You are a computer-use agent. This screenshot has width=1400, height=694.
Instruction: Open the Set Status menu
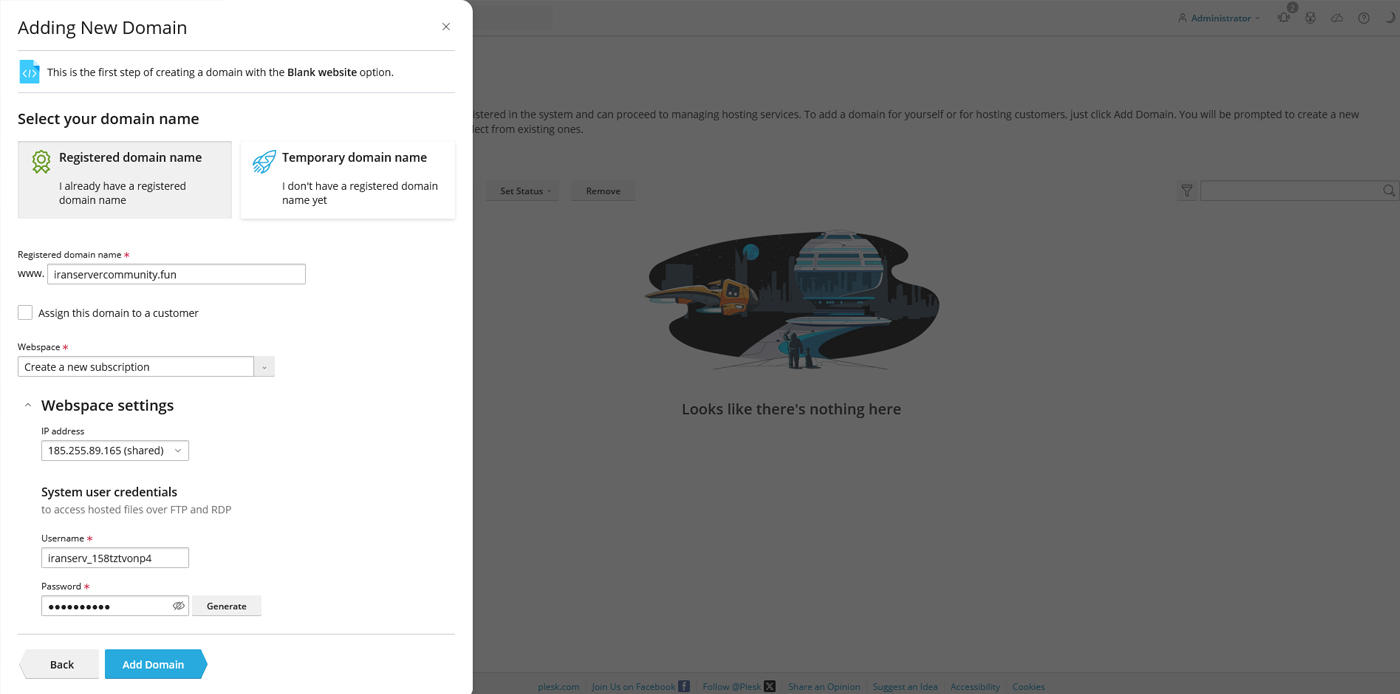(525, 191)
